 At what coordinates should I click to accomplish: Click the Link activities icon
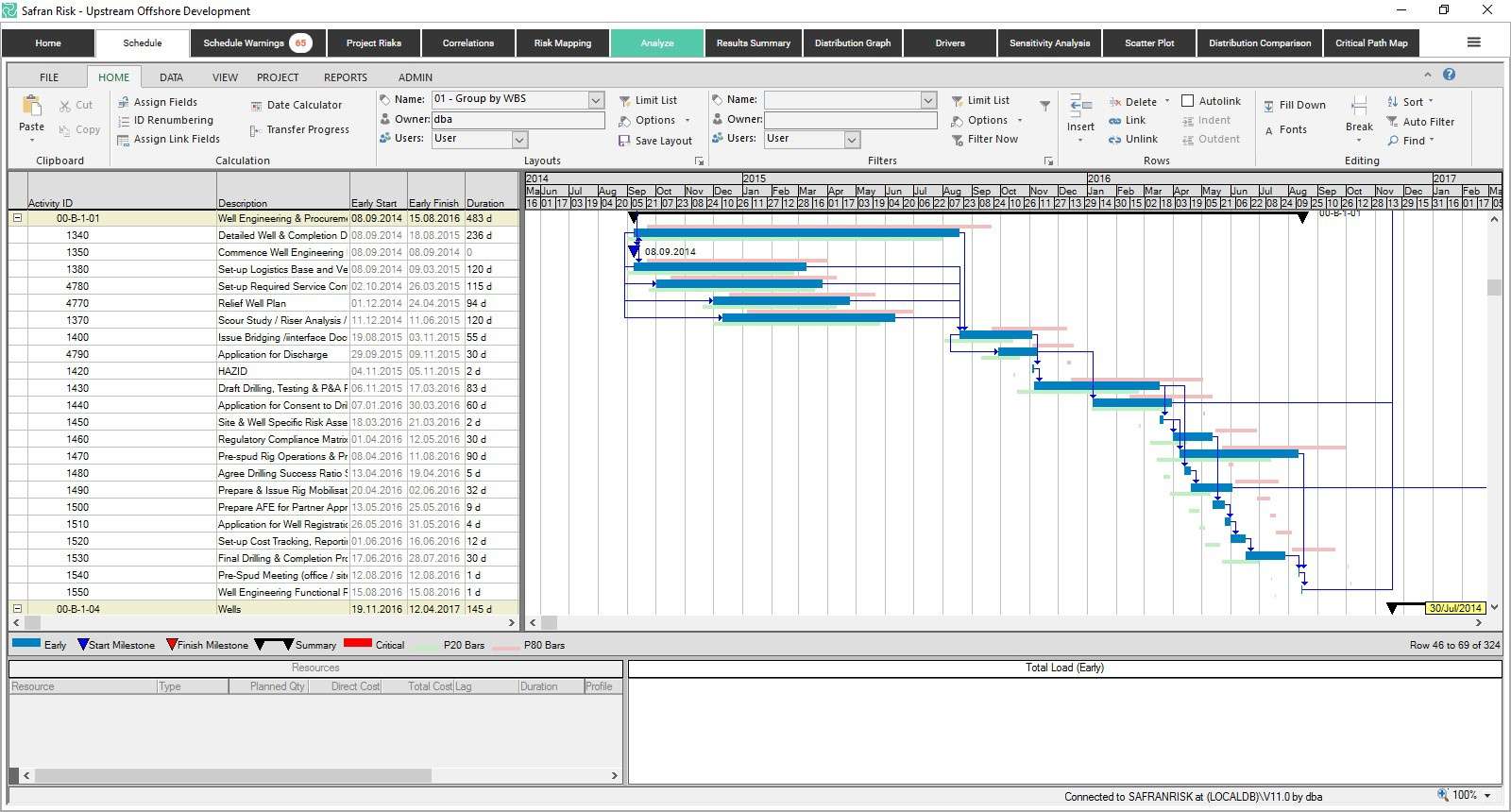(1115, 121)
